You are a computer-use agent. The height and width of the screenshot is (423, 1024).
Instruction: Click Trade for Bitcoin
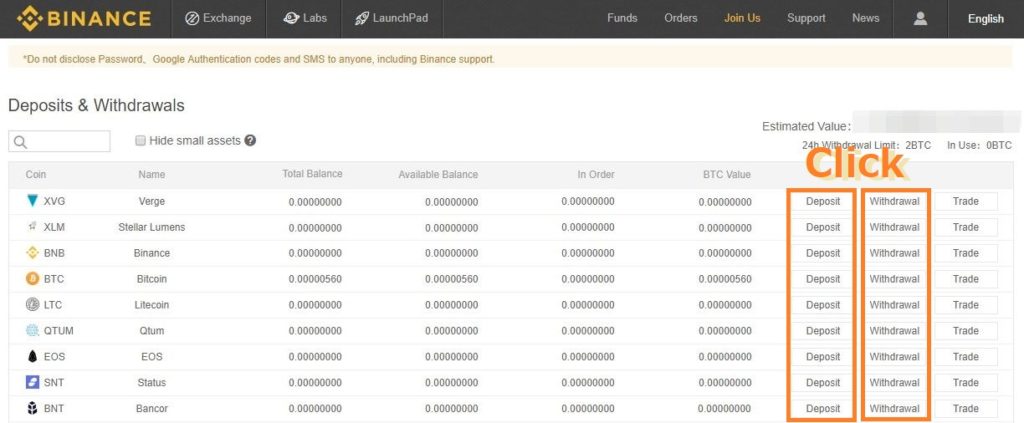click(965, 279)
